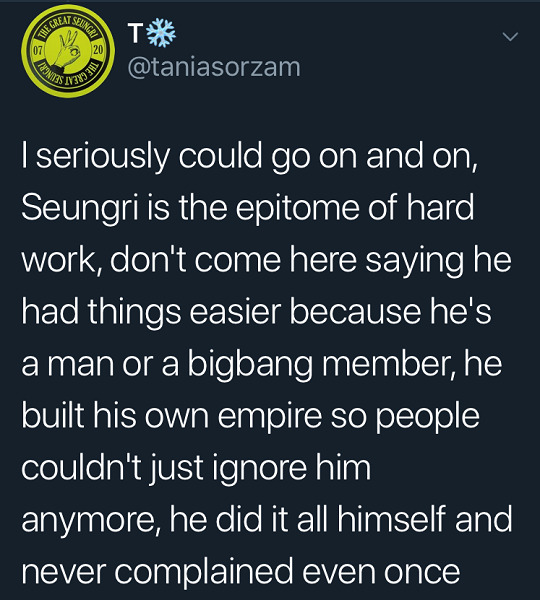This screenshot has width=540, height=600.
Task: Click the line 'couldn't just ignore him'
Action: click(x=196, y=466)
